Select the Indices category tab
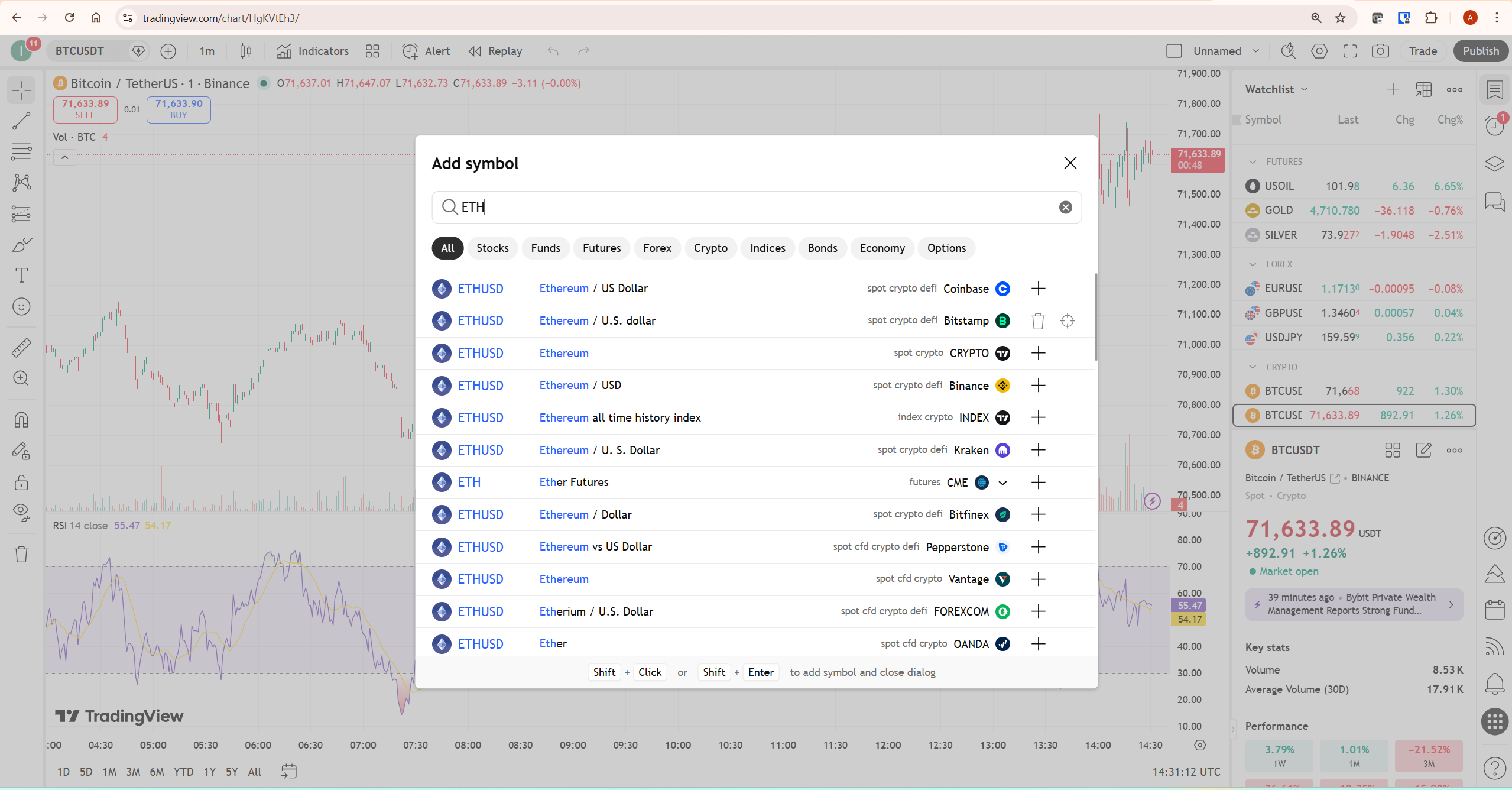The image size is (1512, 790). [767, 248]
